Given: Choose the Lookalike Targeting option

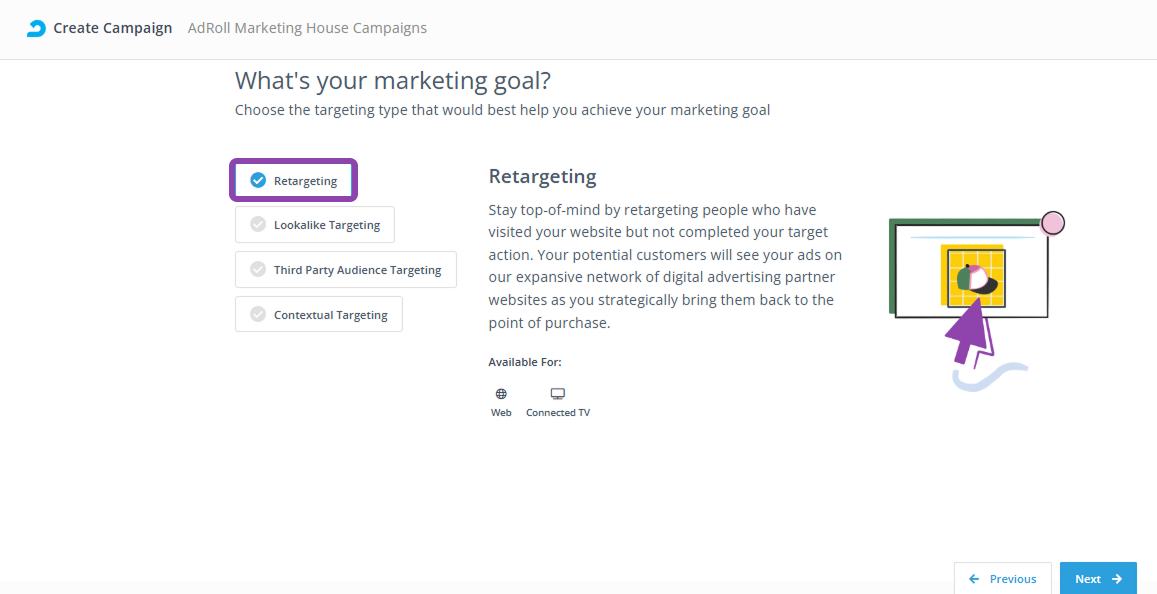Looking at the screenshot, I should pyautogui.click(x=315, y=224).
